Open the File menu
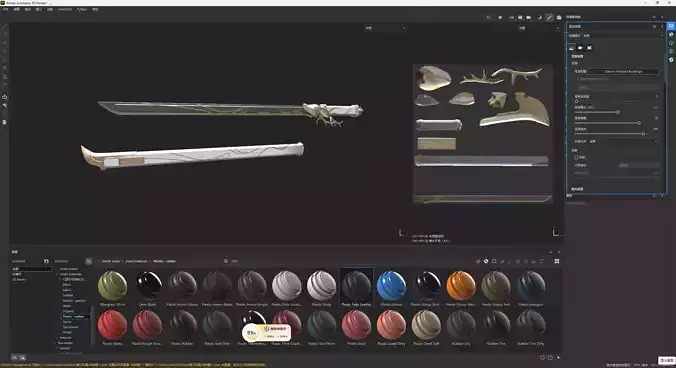This screenshot has height=368, width=676. point(6,9)
